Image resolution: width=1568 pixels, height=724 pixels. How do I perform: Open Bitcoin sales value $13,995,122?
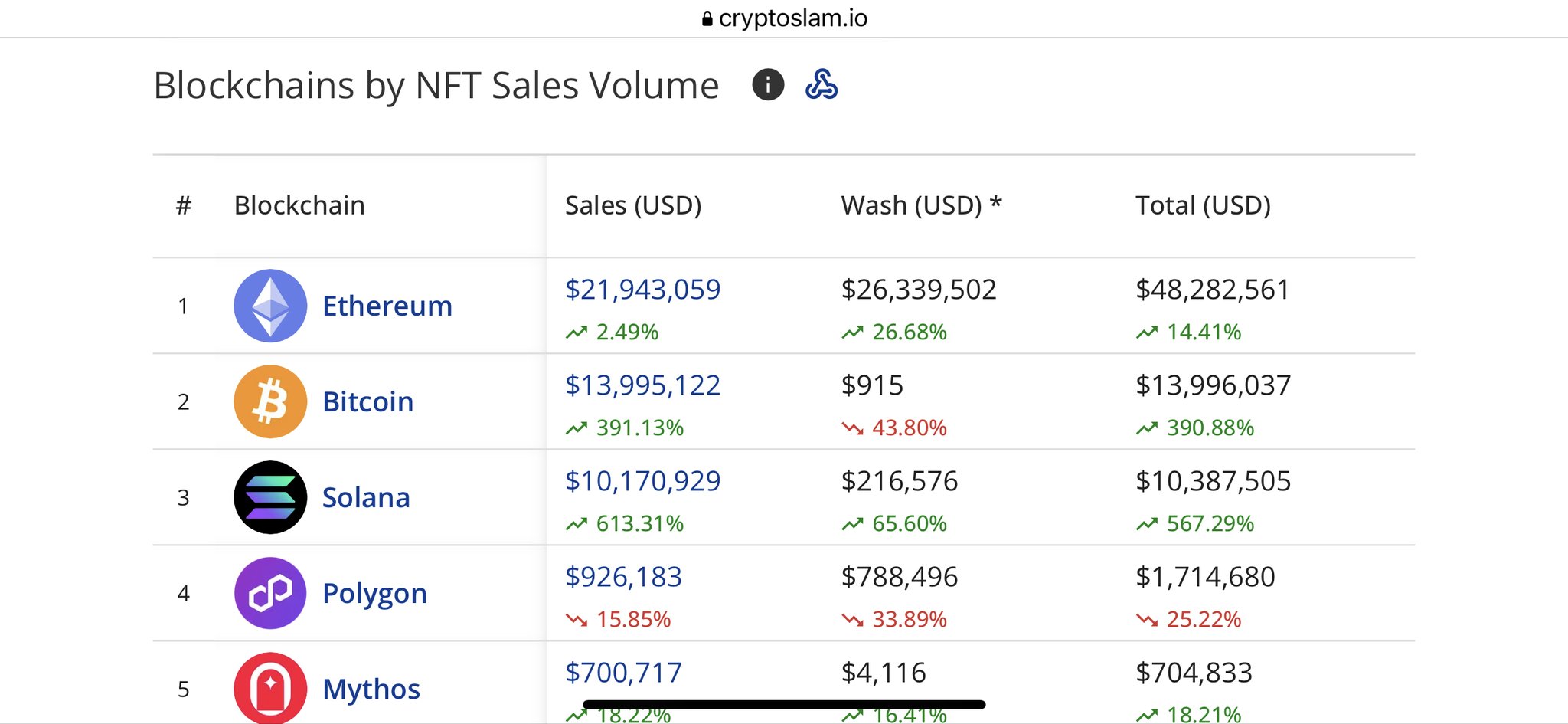click(643, 385)
